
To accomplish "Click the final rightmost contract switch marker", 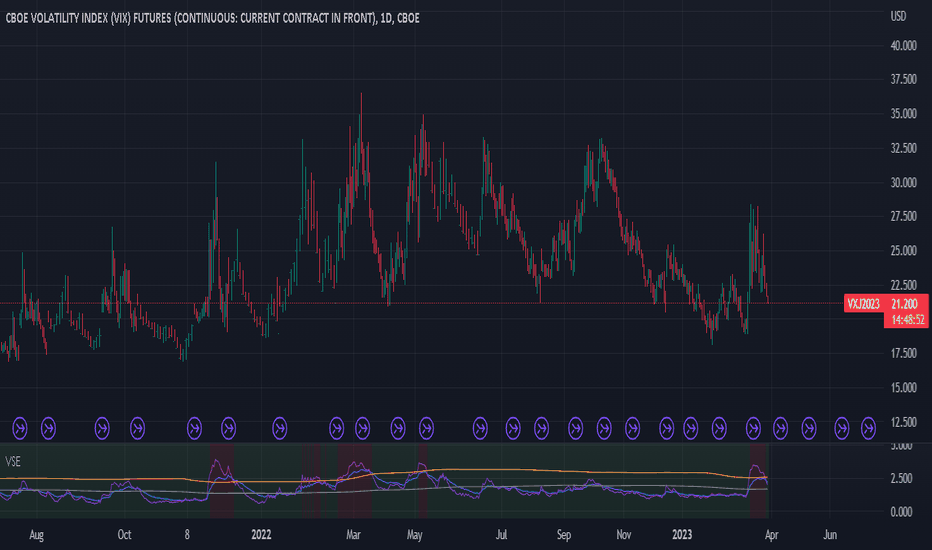I will 868,428.
